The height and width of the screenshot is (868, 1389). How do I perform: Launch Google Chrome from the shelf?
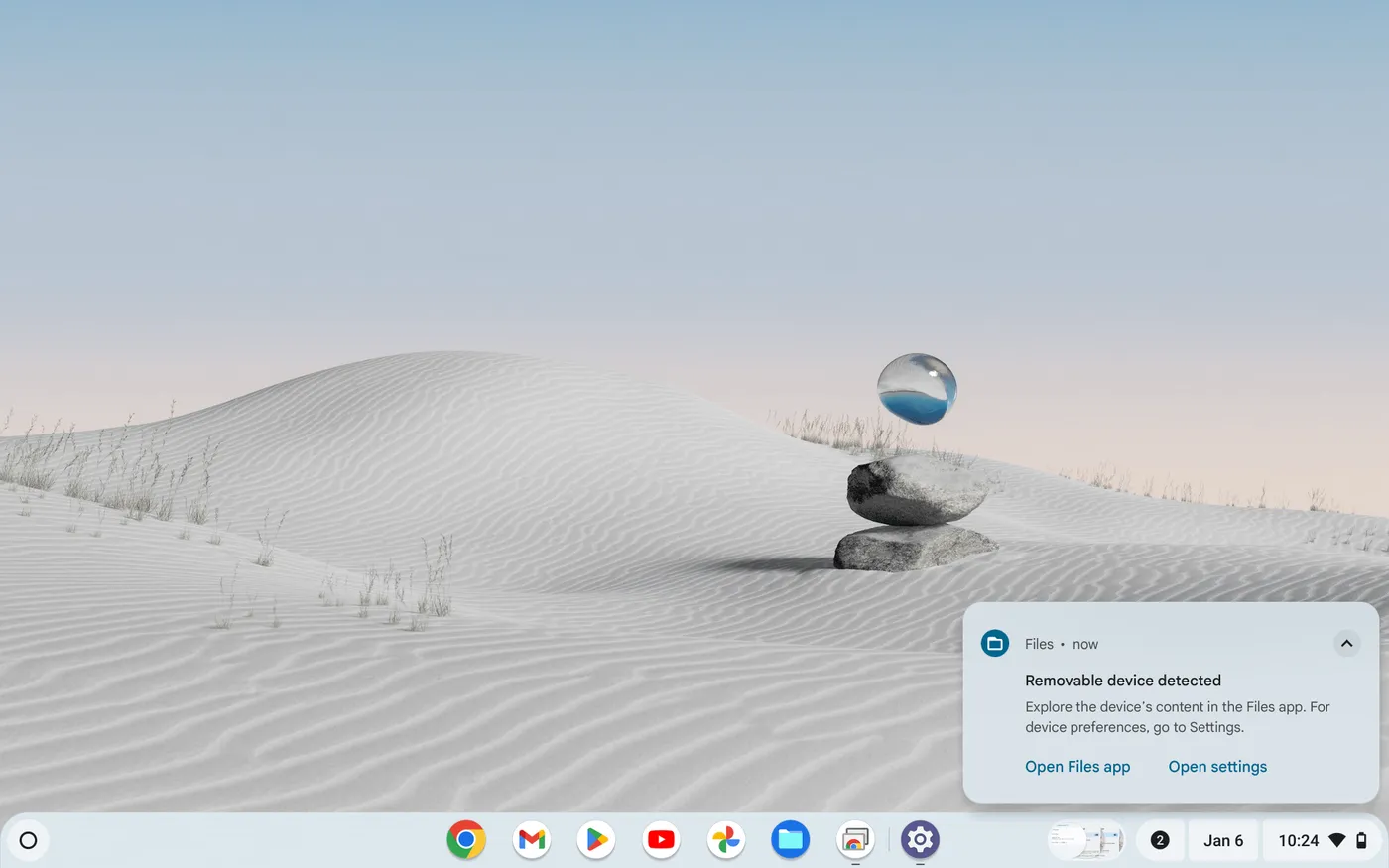coord(466,840)
